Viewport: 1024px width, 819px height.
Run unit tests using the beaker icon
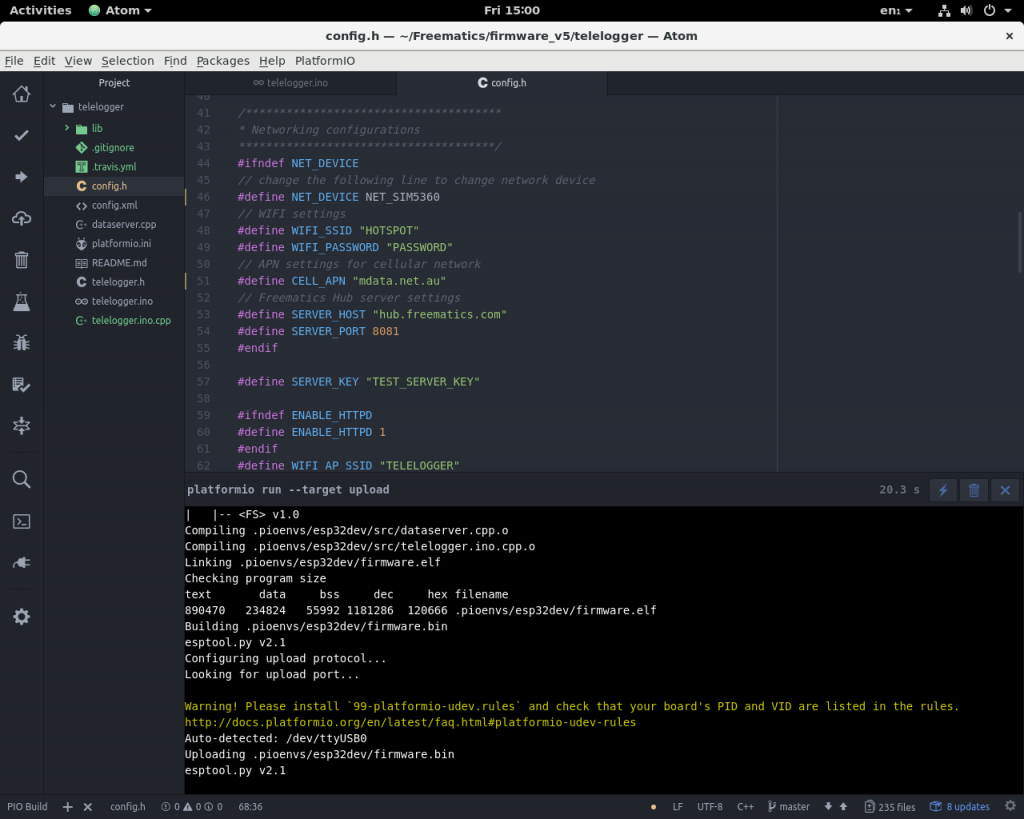tap(21, 300)
